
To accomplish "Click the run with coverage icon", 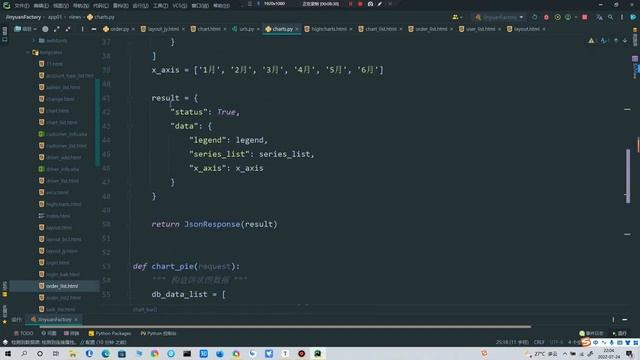I will click(557, 17).
